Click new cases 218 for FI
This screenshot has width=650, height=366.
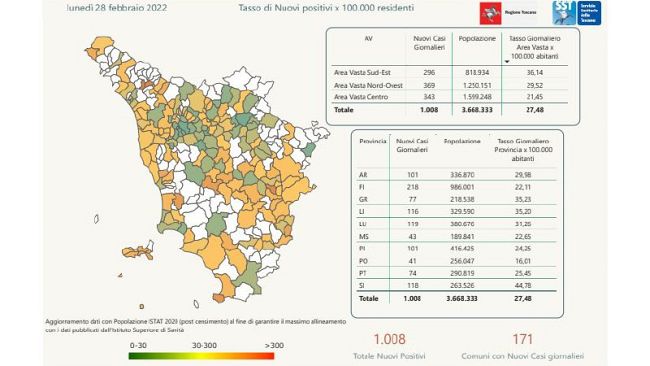click(412, 187)
